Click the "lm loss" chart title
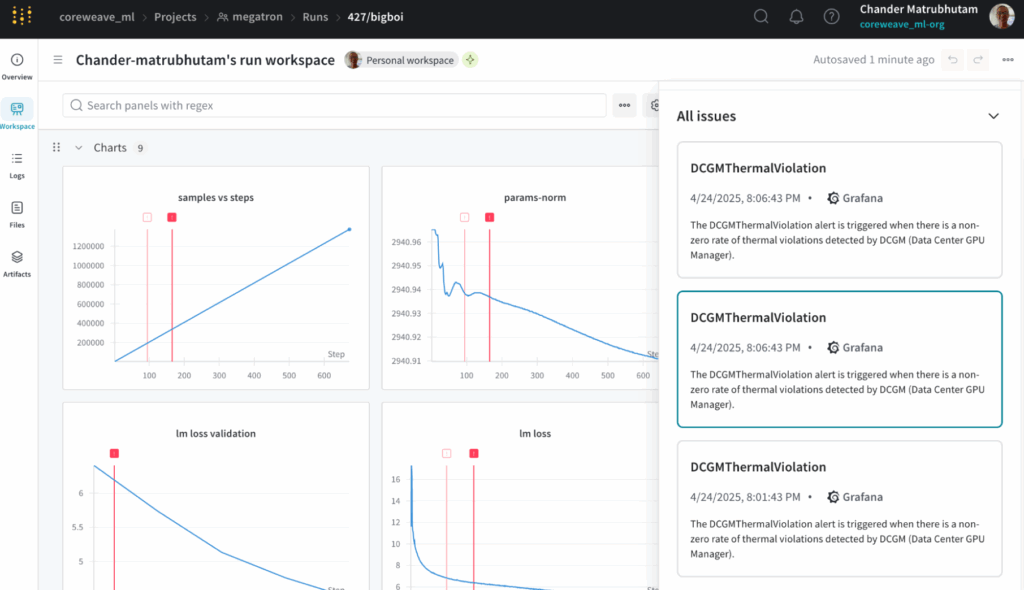Viewport: 1024px width, 590px height. click(535, 433)
